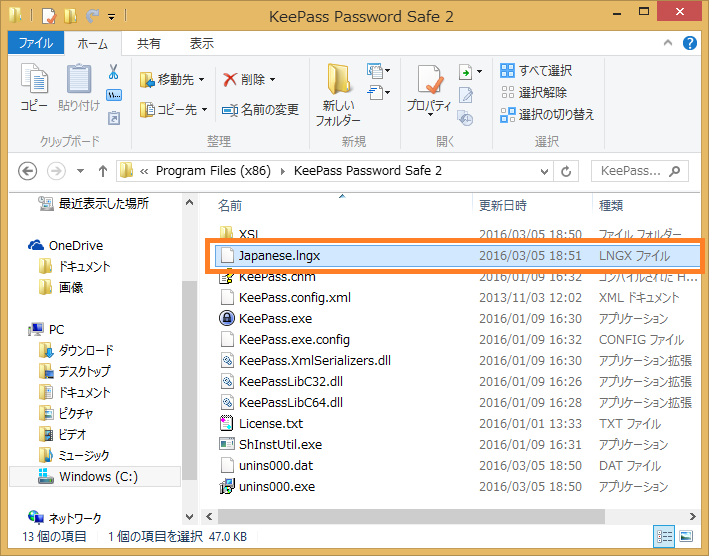
Task: Collapse the ribbon with the chevron
Action: coord(667,43)
